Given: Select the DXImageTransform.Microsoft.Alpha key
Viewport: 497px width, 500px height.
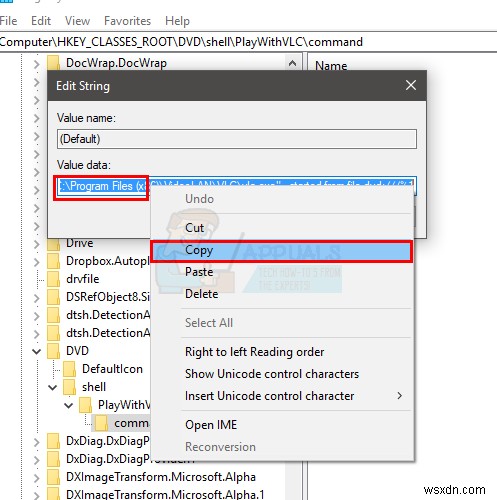Looking at the screenshot, I should [161, 477].
